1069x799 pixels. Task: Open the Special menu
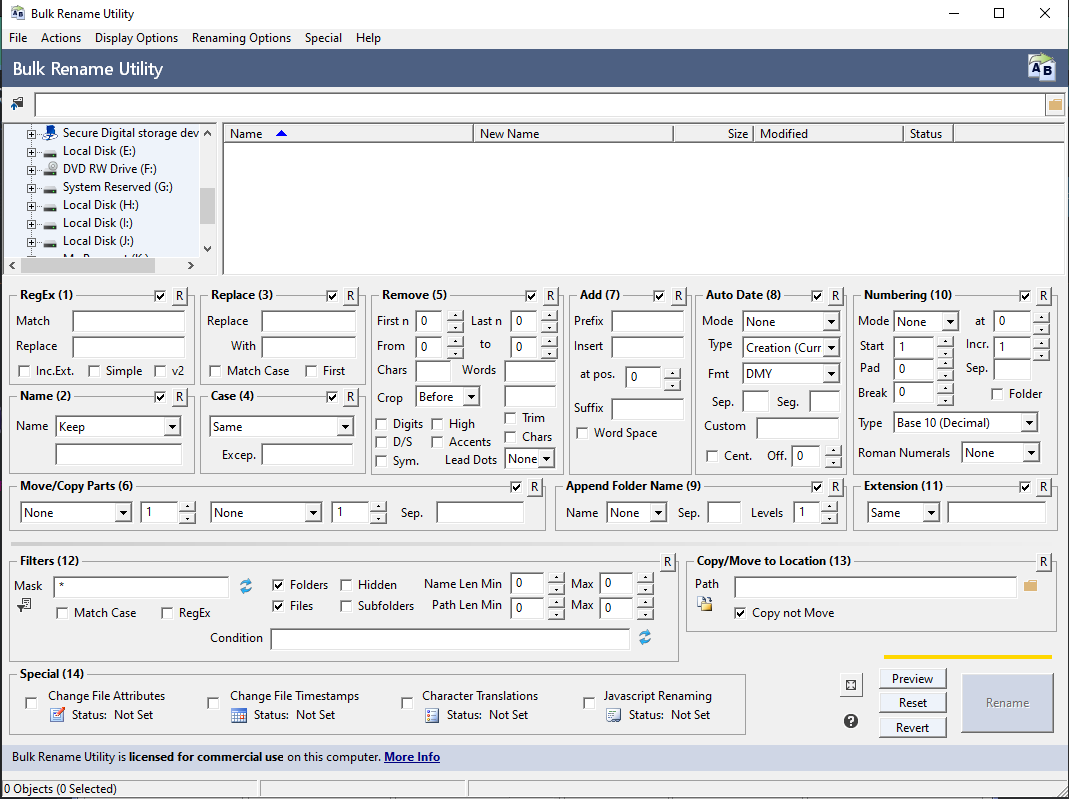coord(323,38)
